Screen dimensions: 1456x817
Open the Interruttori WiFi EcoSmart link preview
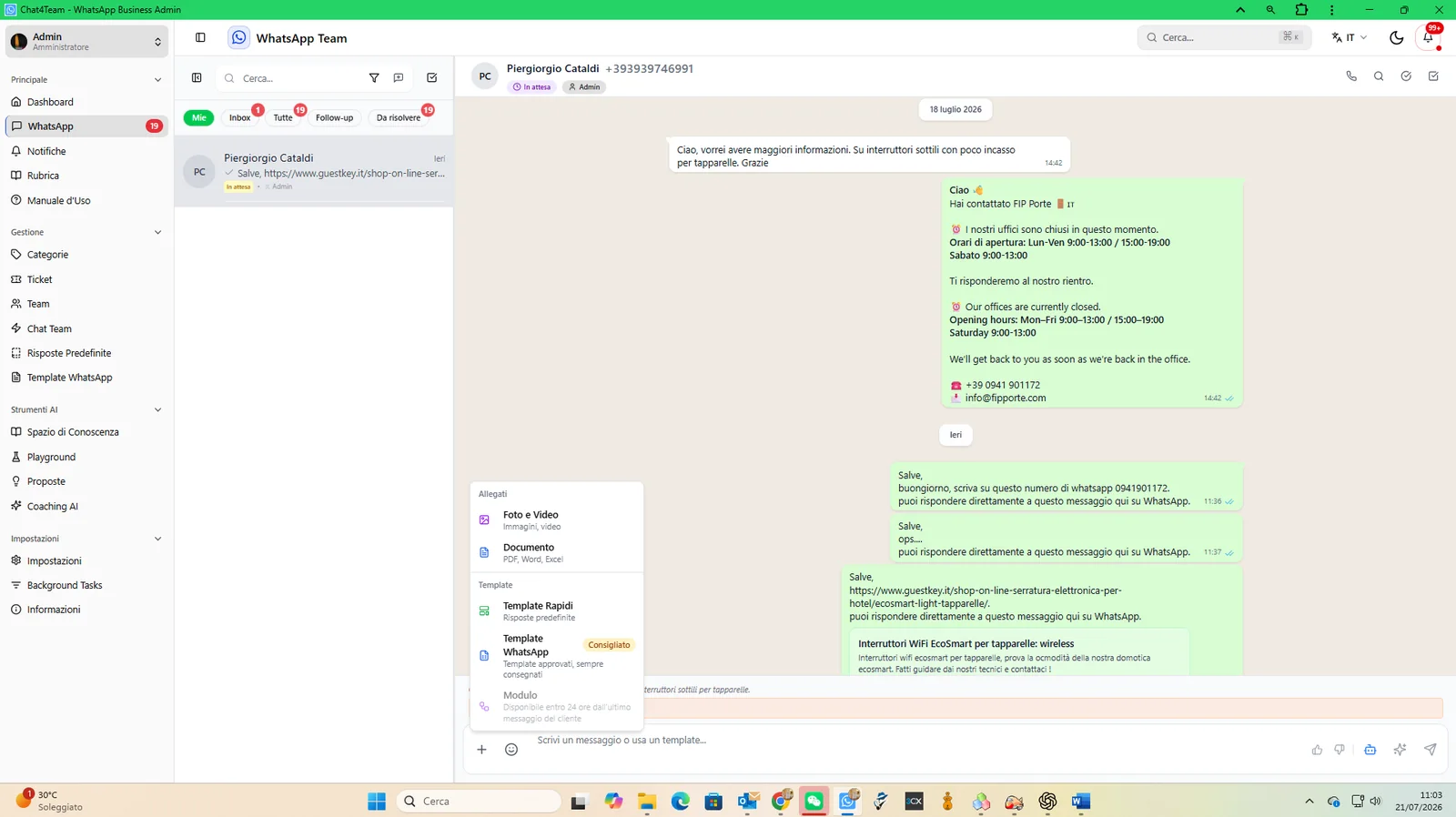click(x=1019, y=652)
